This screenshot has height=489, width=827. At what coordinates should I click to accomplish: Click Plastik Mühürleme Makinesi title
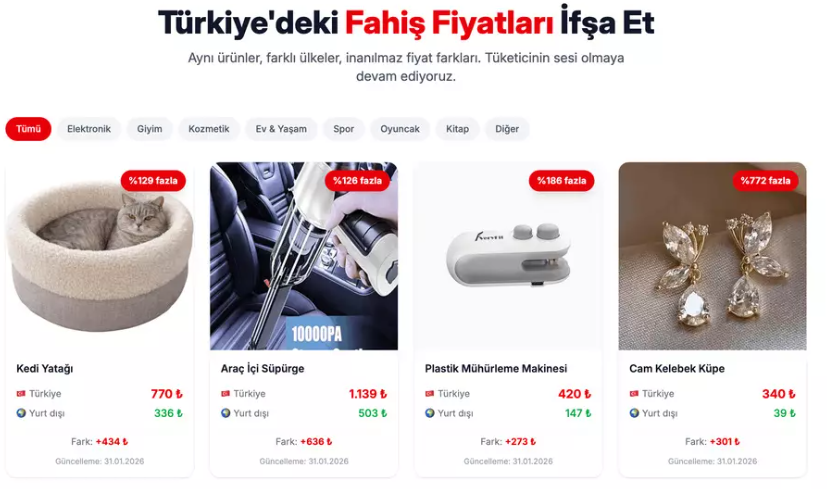point(496,369)
